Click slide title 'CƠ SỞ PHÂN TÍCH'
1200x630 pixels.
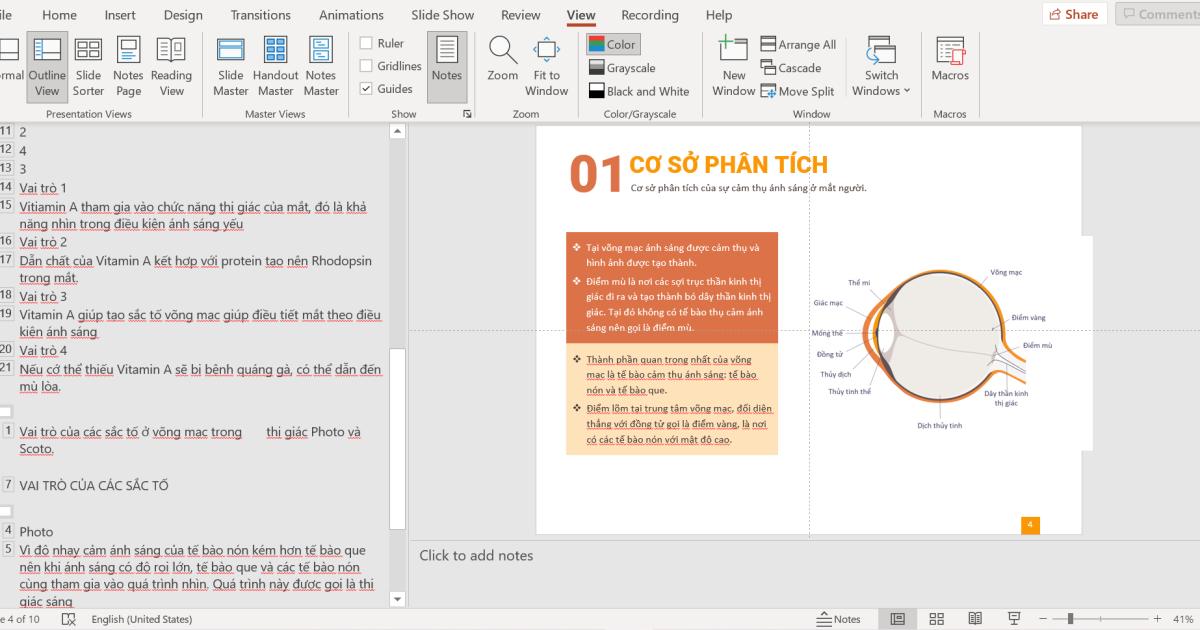(x=729, y=165)
